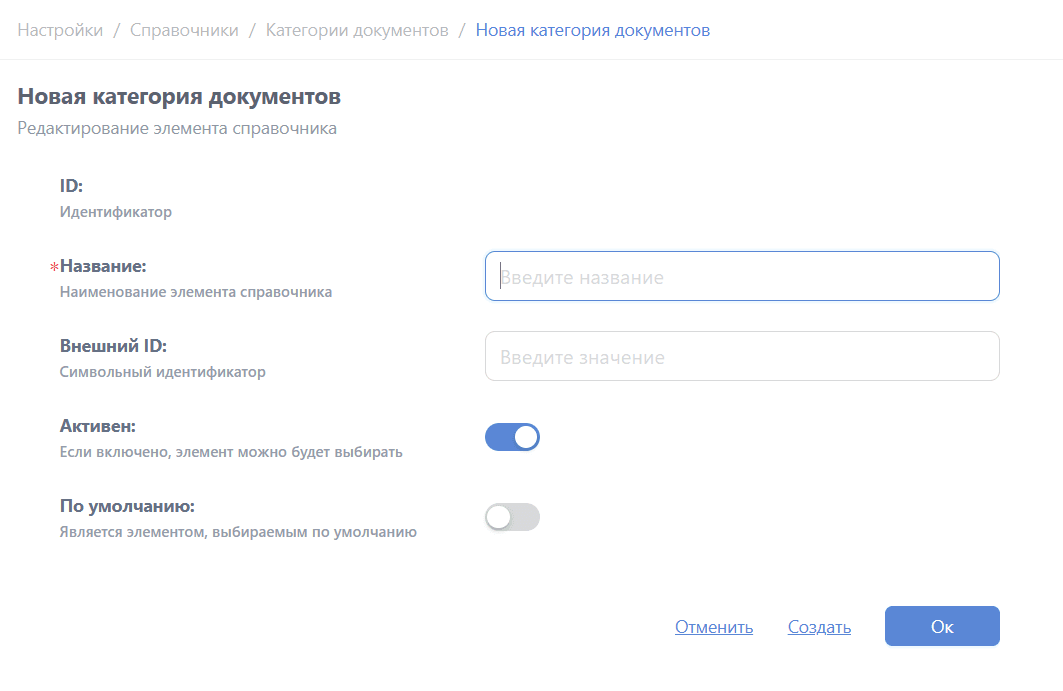
Task: Disable the Активен toggle switch
Action: (512, 437)
